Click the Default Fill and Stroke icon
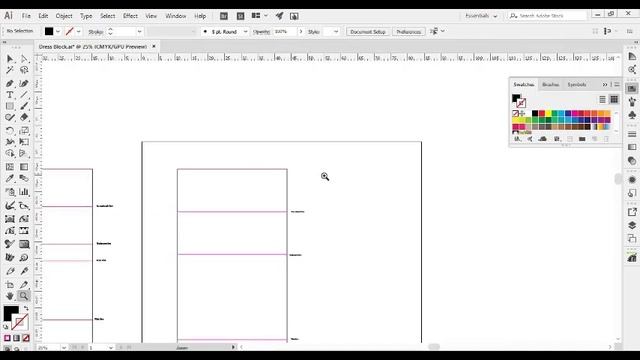The image size is (640, 360). pyautogui.click(x=6, y=327)
